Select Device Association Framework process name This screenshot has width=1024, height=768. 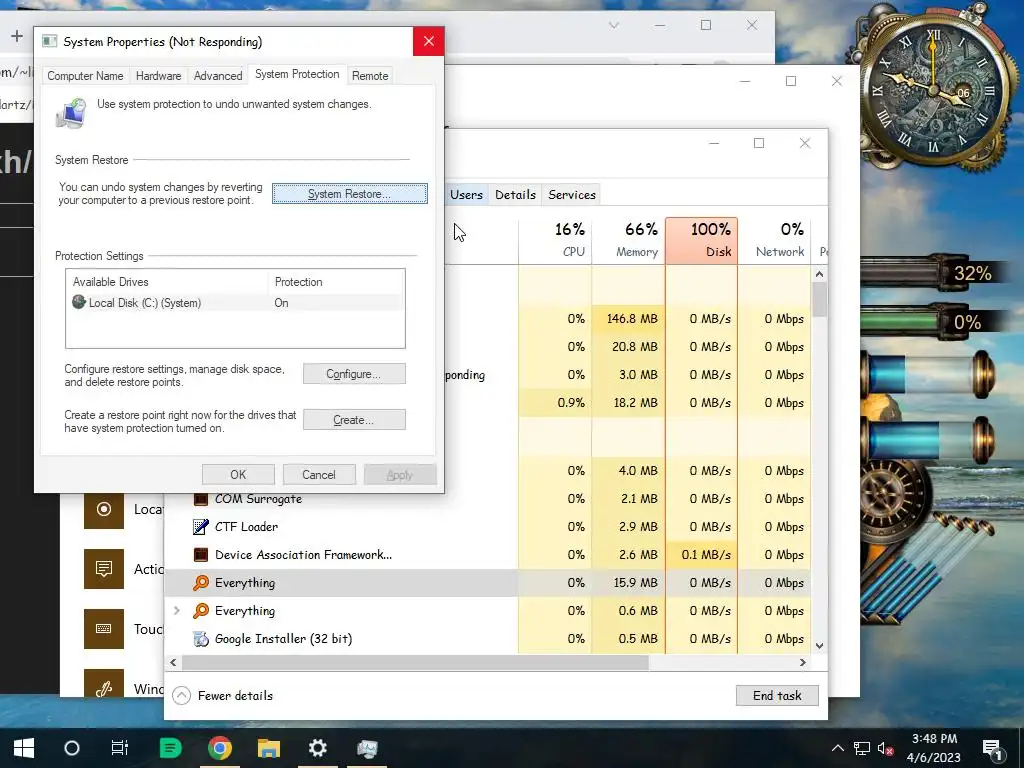[303, 555]
